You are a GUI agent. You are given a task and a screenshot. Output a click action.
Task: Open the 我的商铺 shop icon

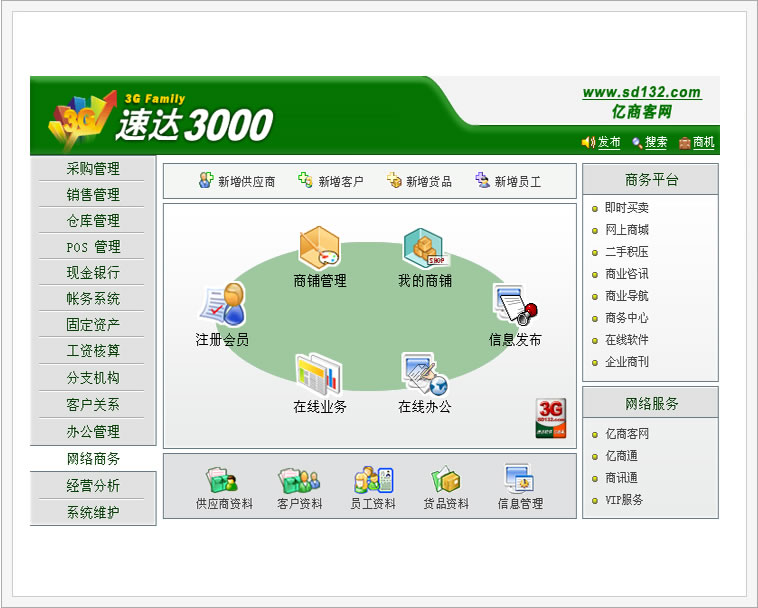click(x=425, y=248)
